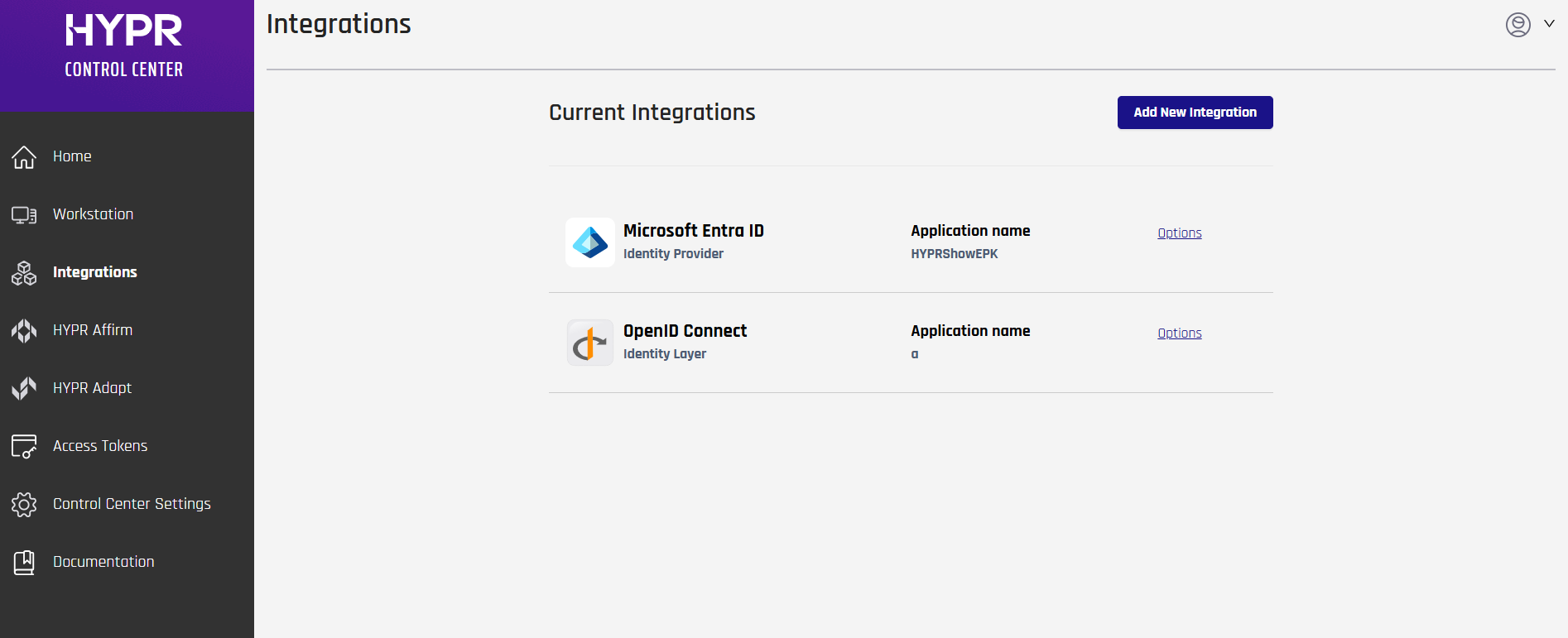The height and width of the screenshot is (638, 1568).
Task: Click the Home house icon in sidebar
Action: coord(24,157)
